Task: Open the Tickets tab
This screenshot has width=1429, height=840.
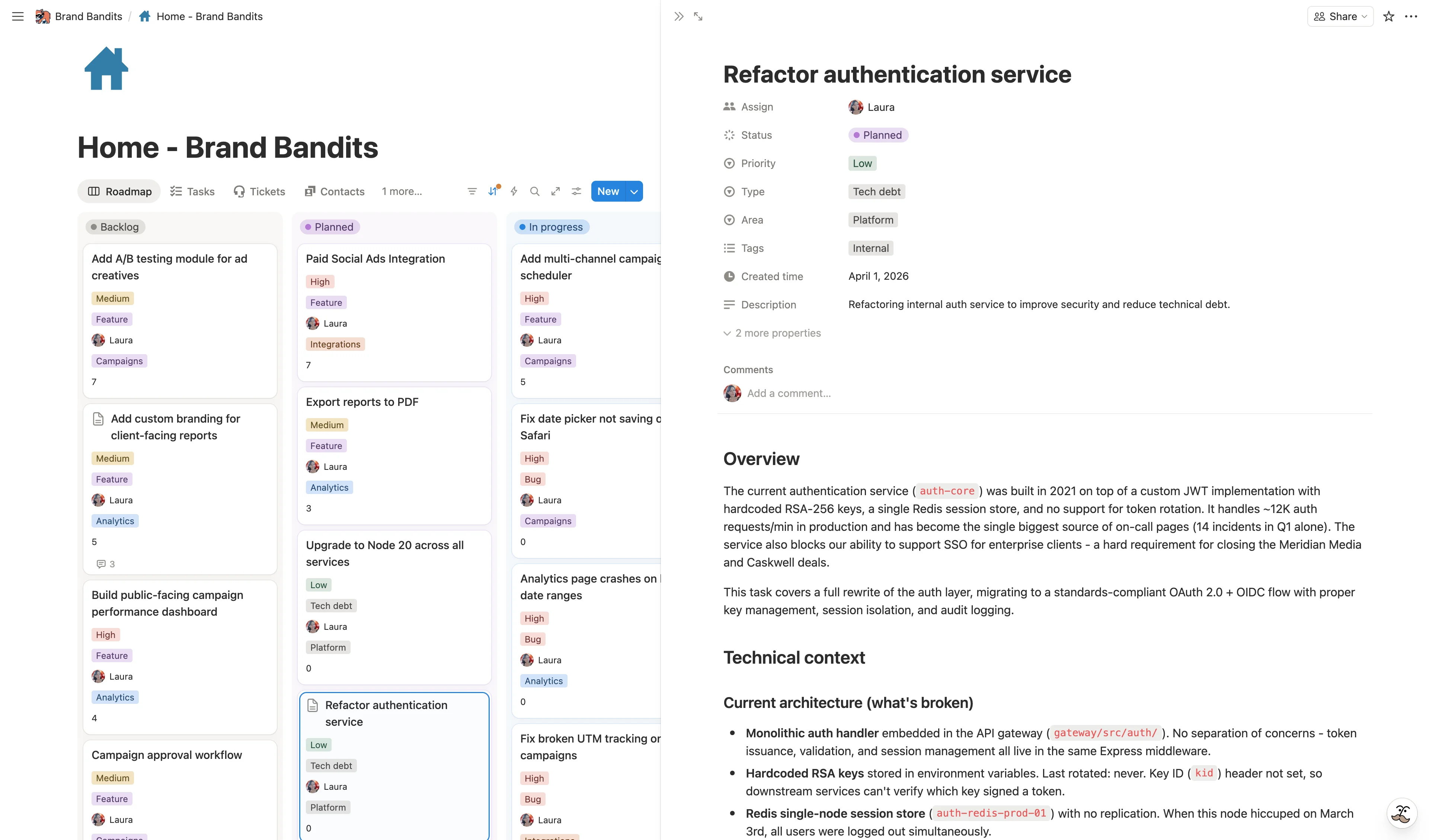Action: (259, 191)
